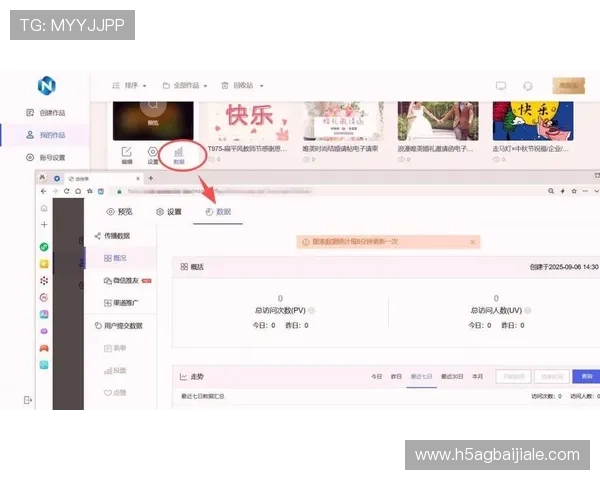Dismiss the orange notice banner
Viewport: 600px width, 480px height.
point(473,242)
